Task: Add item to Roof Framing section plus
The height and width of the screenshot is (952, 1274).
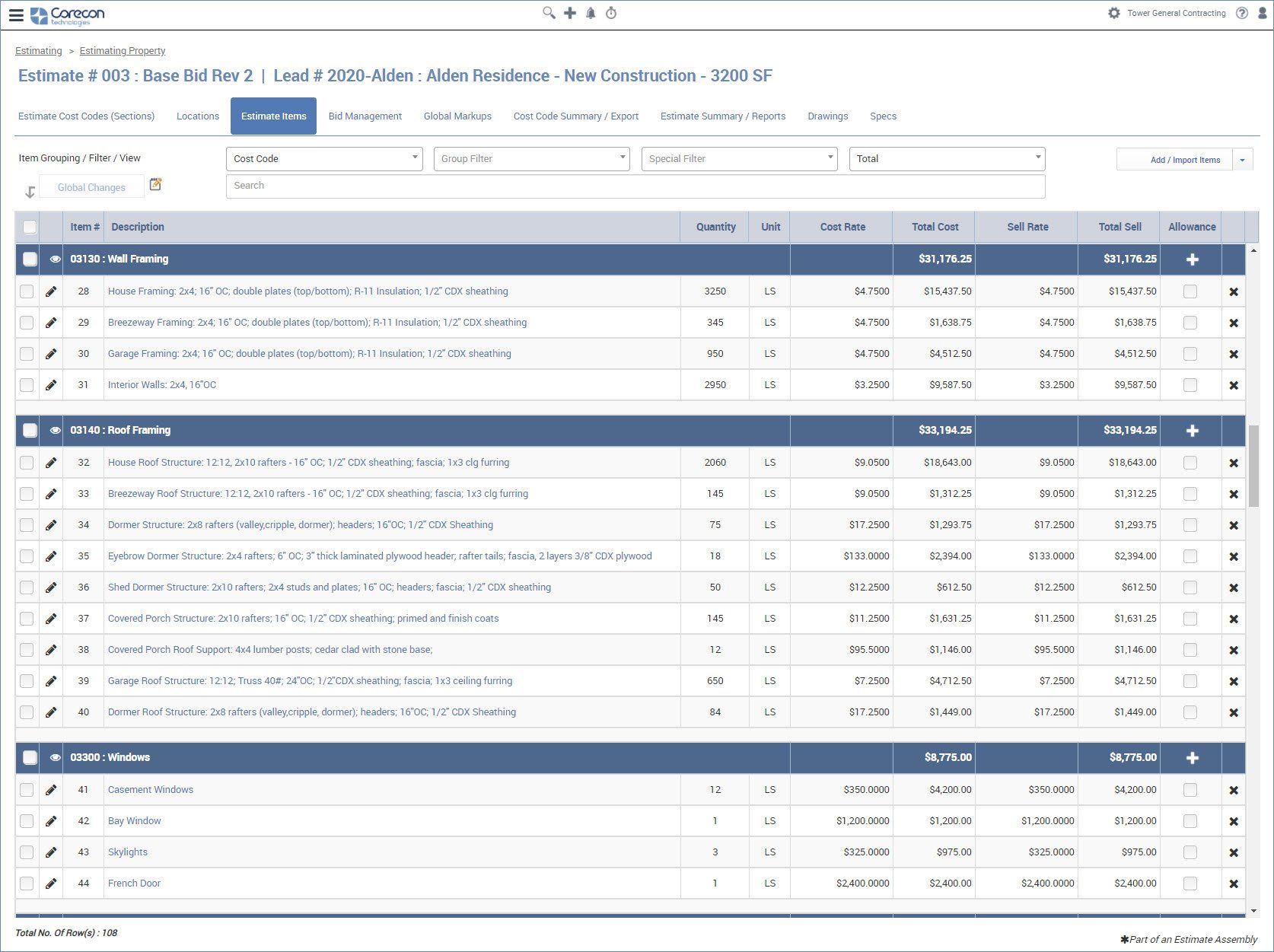Action: [x=1193, y=431]
